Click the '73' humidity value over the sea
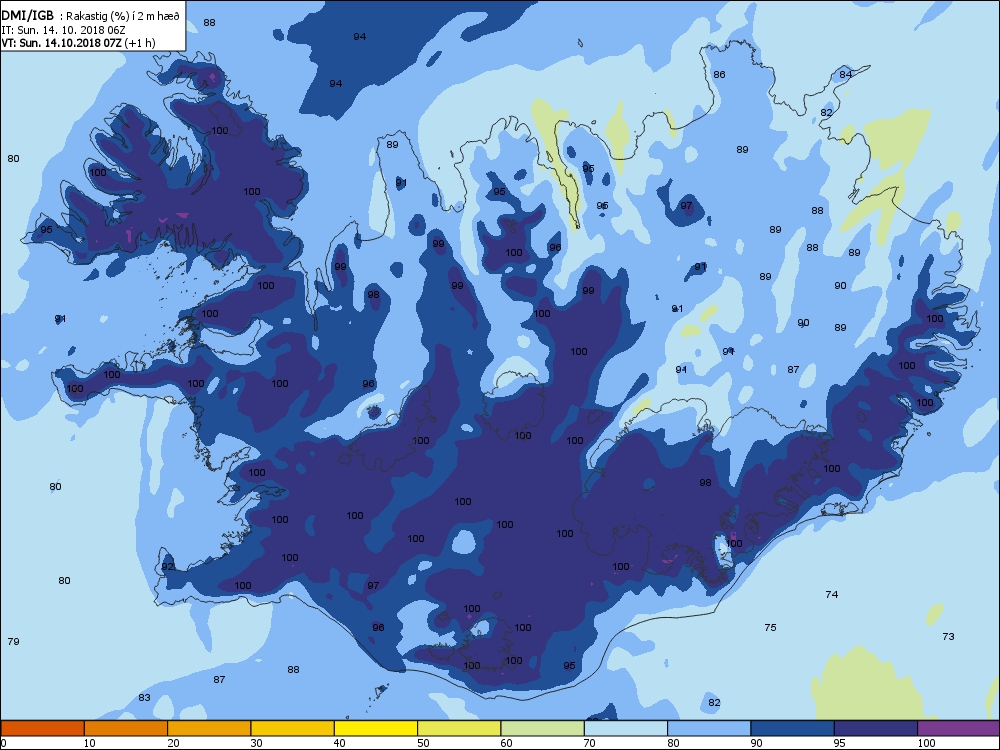 [948, 636]
